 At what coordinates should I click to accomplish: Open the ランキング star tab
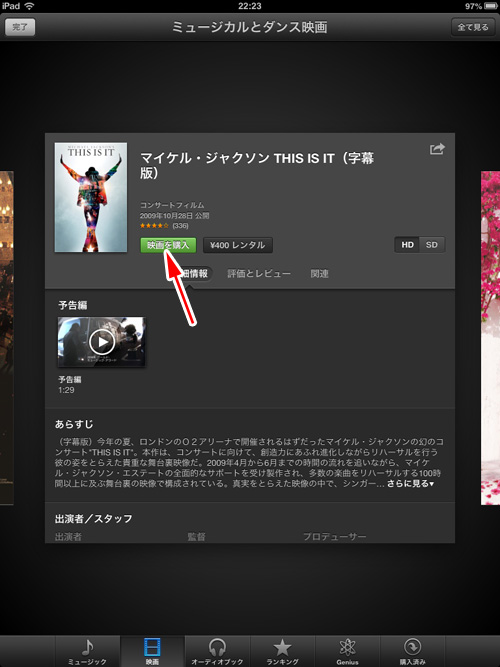(283, 651)
